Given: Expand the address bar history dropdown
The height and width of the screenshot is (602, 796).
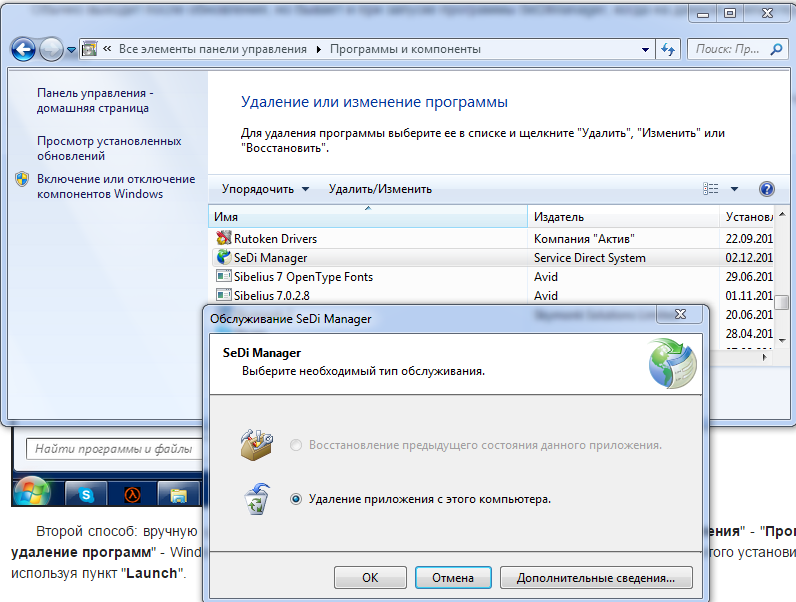Looking at the screenshot, I should click(x=645, y=50).
